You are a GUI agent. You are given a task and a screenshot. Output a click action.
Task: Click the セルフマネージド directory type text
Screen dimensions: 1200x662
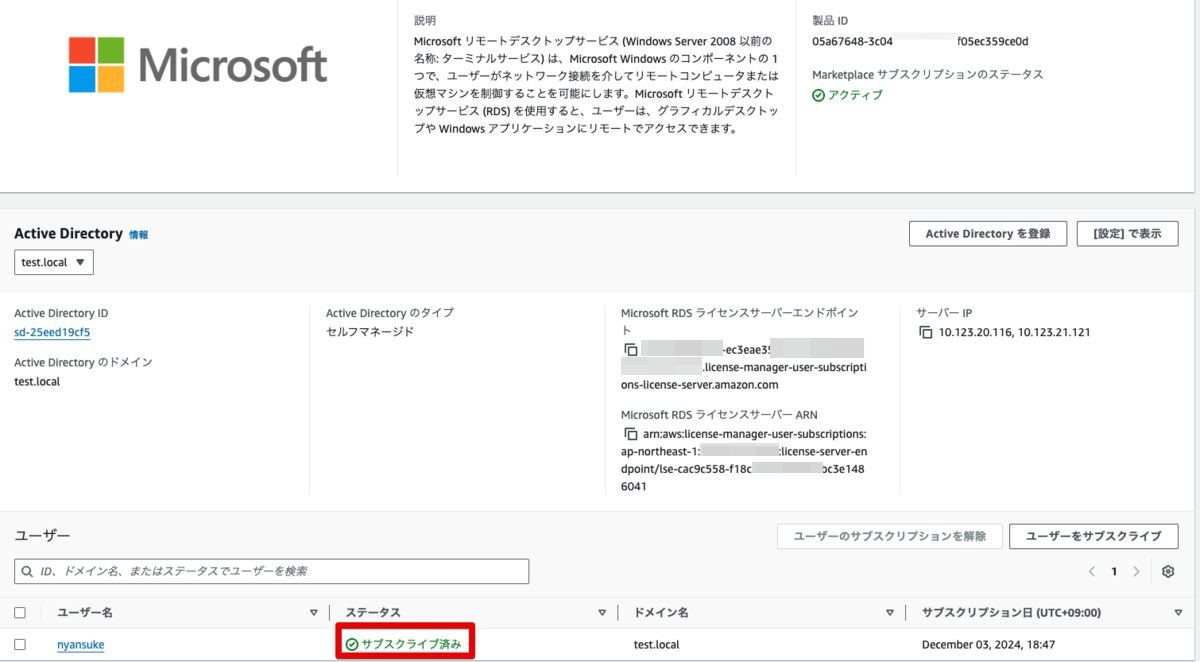pos(370,332)
